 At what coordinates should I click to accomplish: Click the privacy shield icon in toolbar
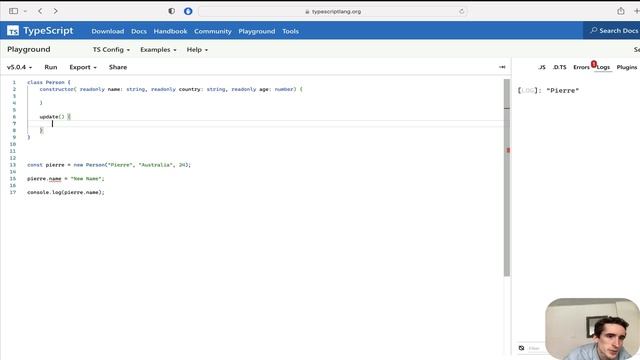pos(171,11)
